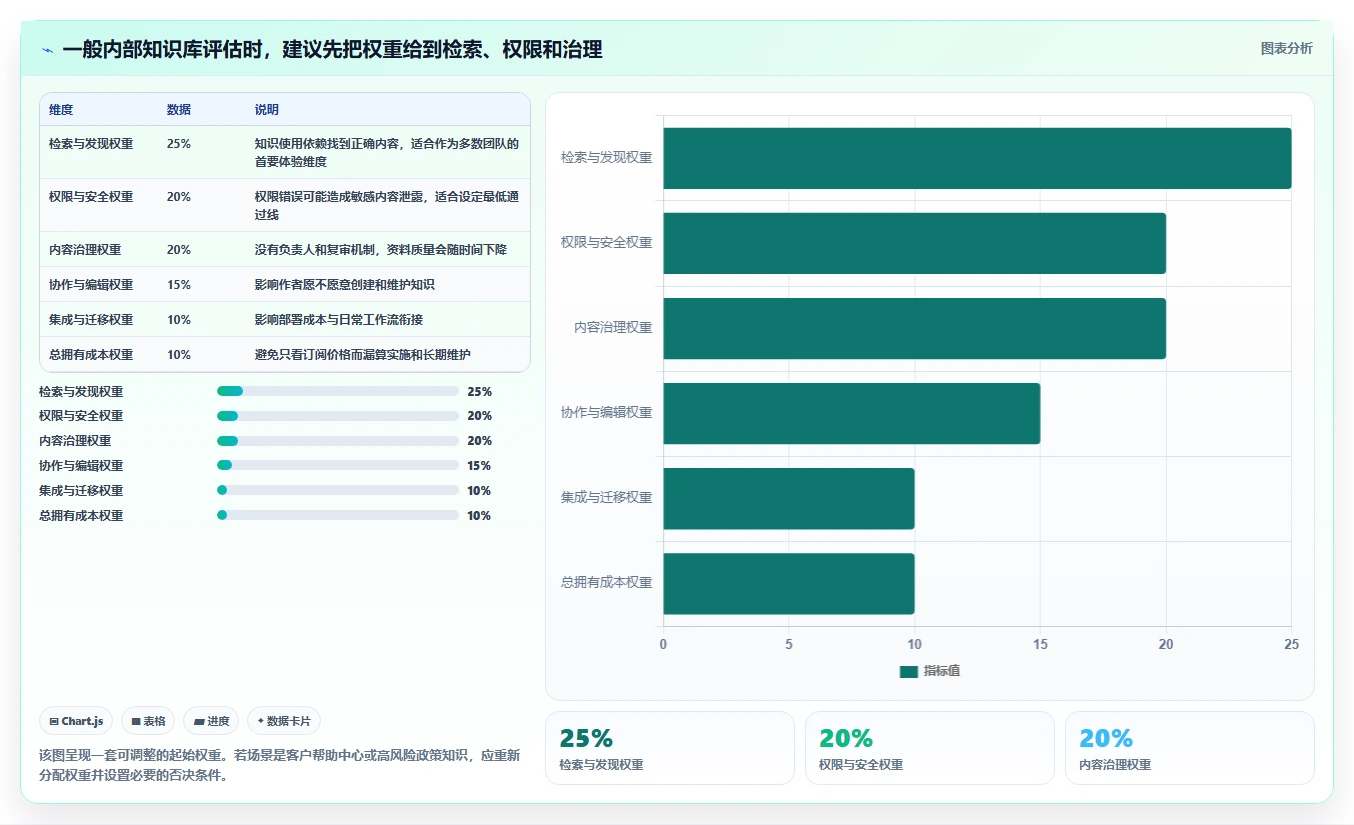Click description 影响作者愿不愿意创建和维护知识
This screenshot has width=1354, height=825.
[x=345, y=285]
